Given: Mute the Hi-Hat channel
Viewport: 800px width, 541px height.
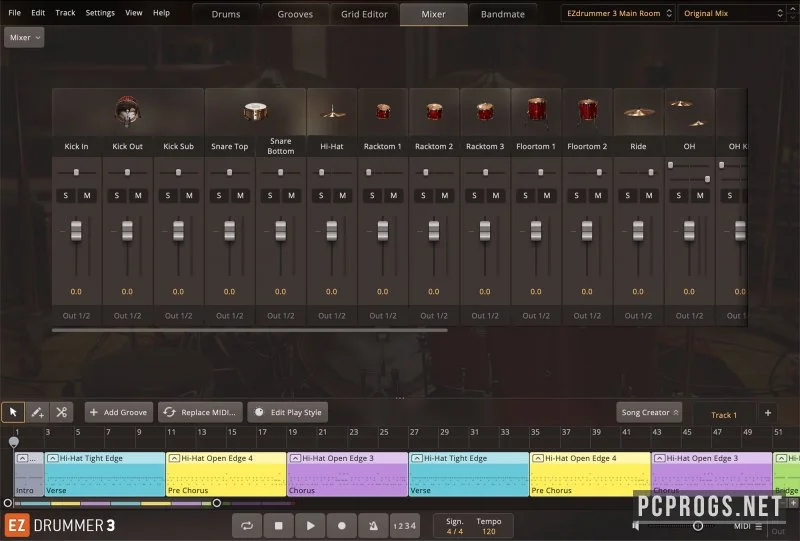Looking at the screenshot, I should tap(342, 195).
